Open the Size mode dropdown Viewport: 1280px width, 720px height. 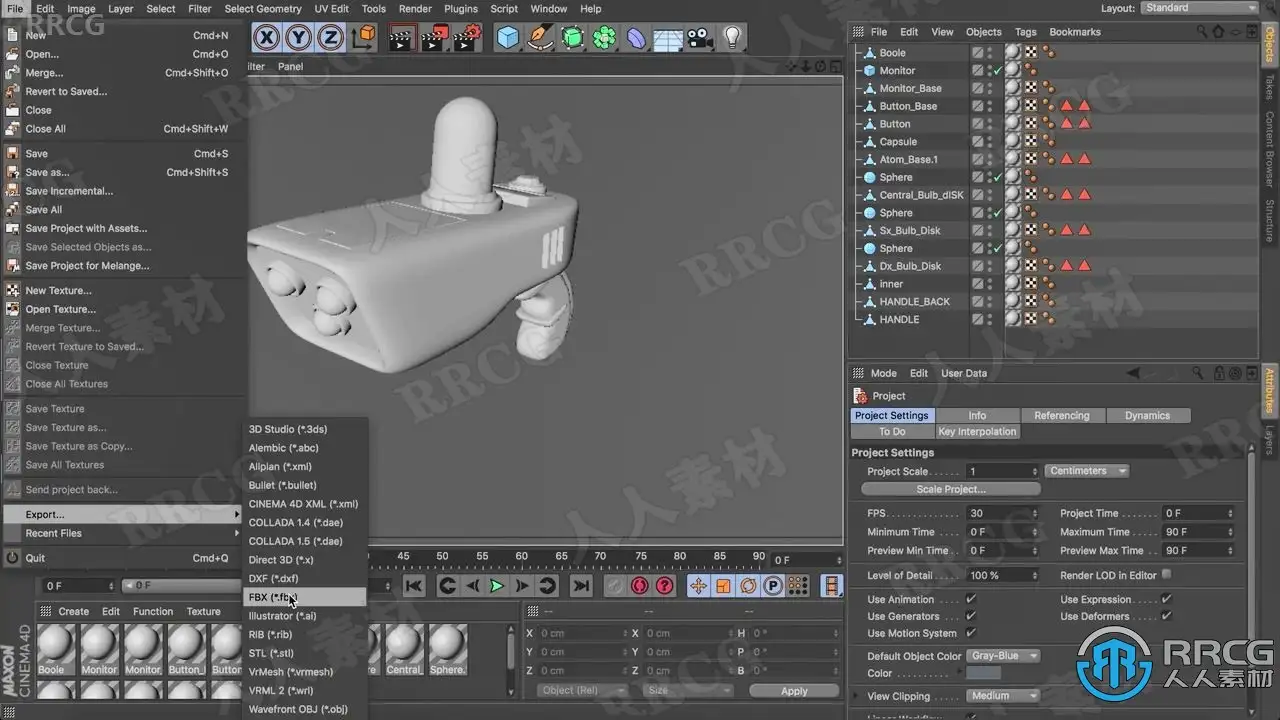click(x=686, y=690)
